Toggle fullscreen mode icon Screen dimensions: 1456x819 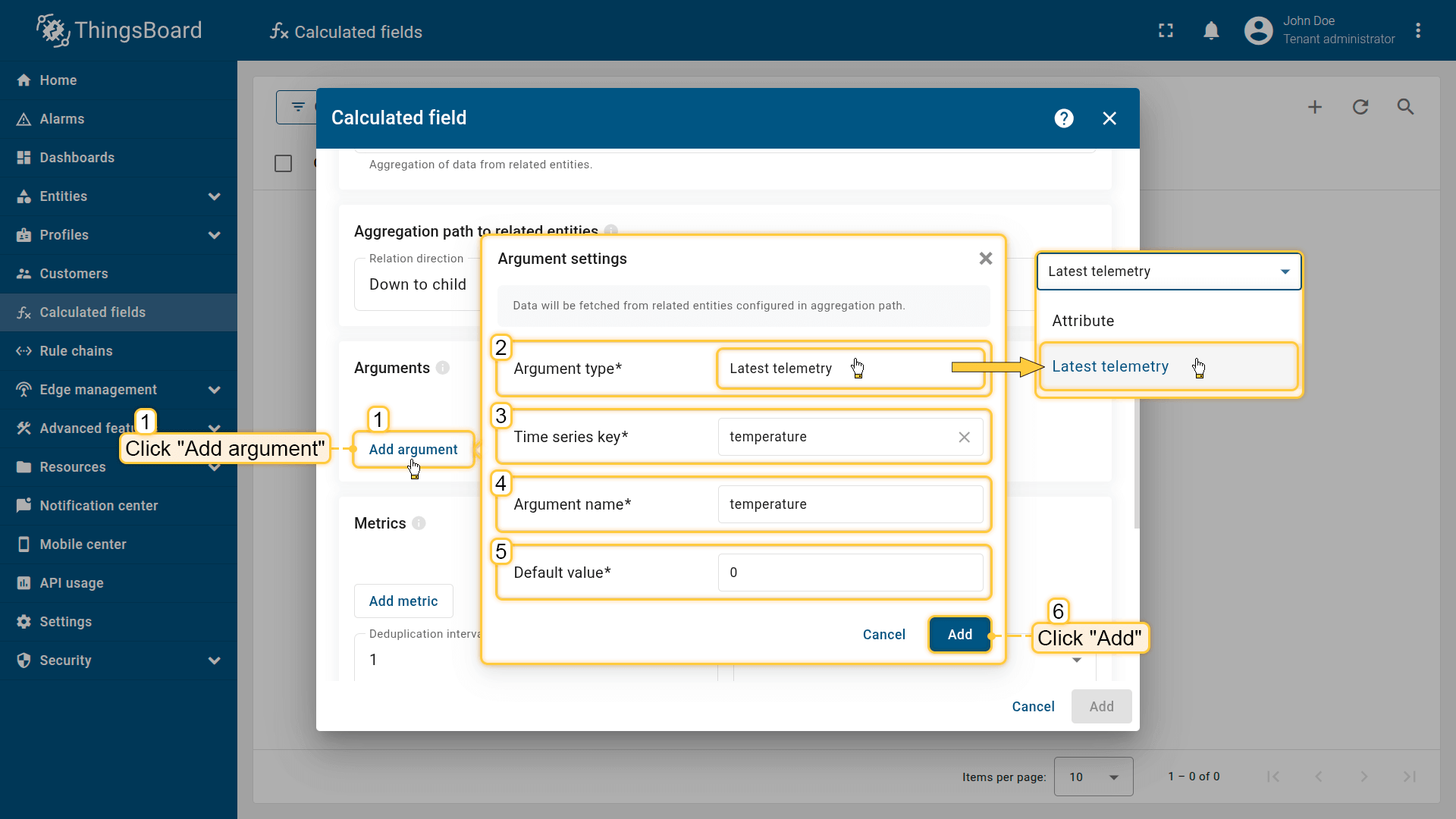pos(1166,31)
